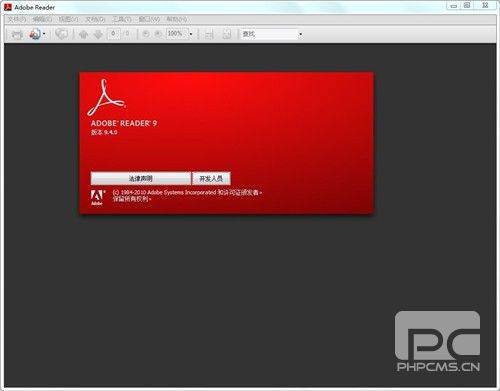The width and height of the screenshot is (500, 391).
Task: Click the fit width scrolling icon
Action: coord(209,34)
